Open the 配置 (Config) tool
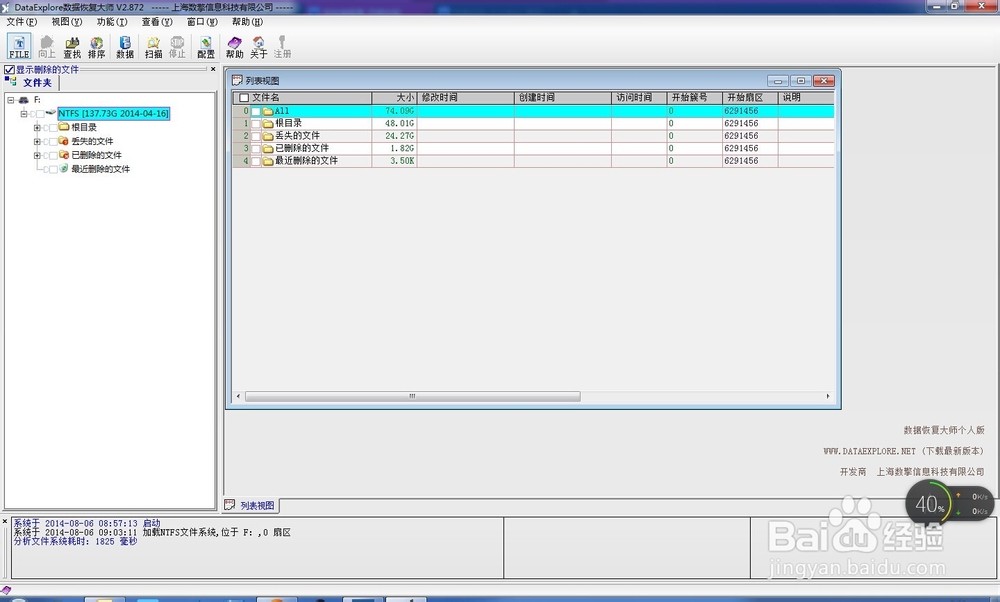The image size is (1000, 602). [x=206, y=47]
